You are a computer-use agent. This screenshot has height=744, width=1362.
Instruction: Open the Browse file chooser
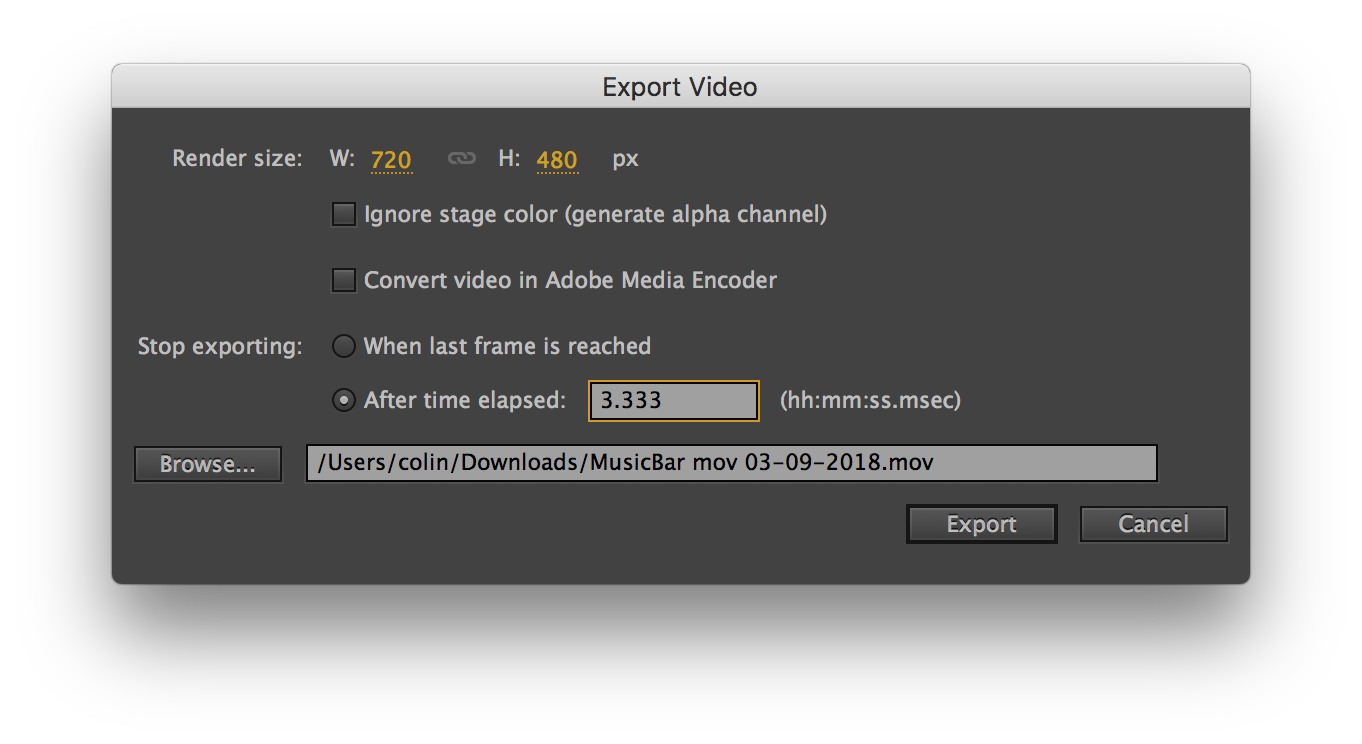pos(208,464)
